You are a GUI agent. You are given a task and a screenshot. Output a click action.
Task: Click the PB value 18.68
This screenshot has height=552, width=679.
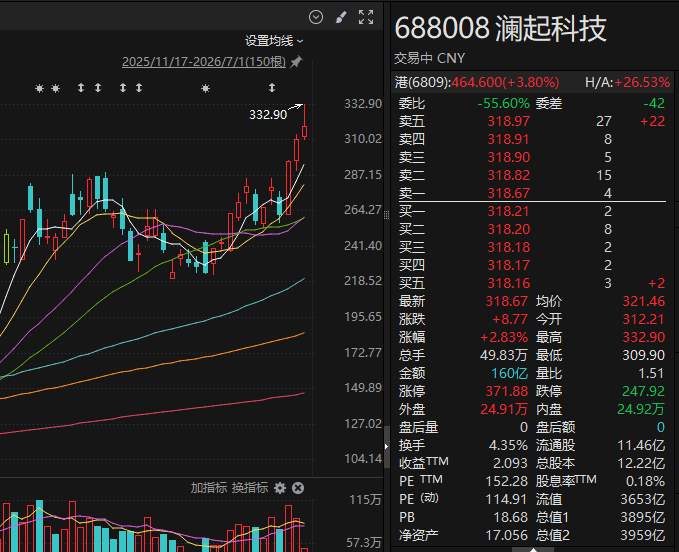(x=511, y=517)
